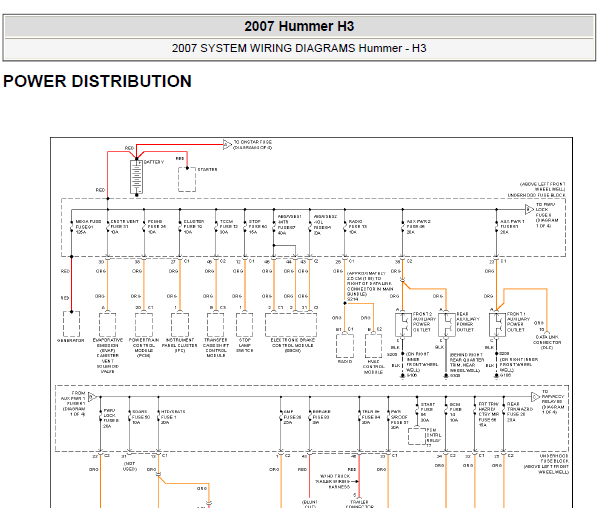
Task: Click the 'MEGA FUSE' label text
Action: click(88, 221)
